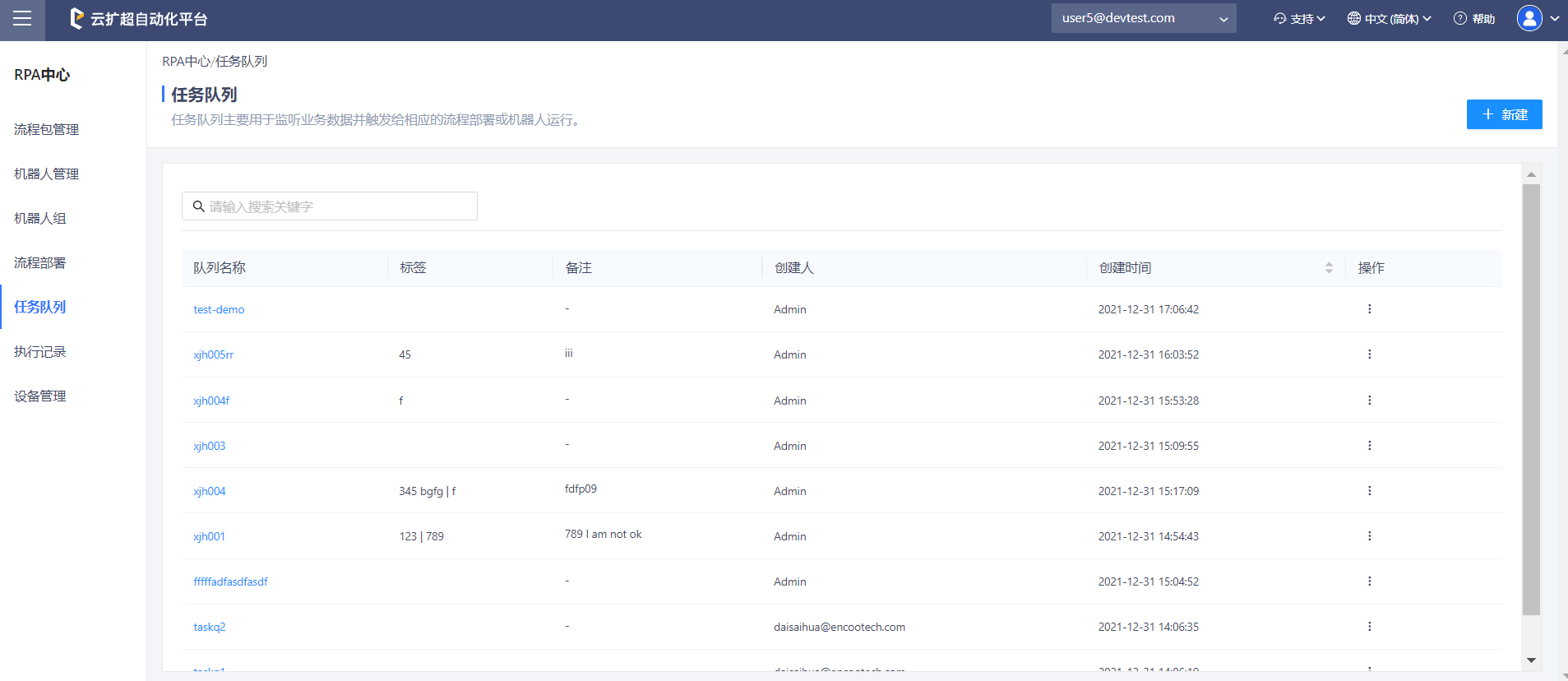Open the xjh005rr queue link
Screen dimensions: 1568x681
[214, 354]
